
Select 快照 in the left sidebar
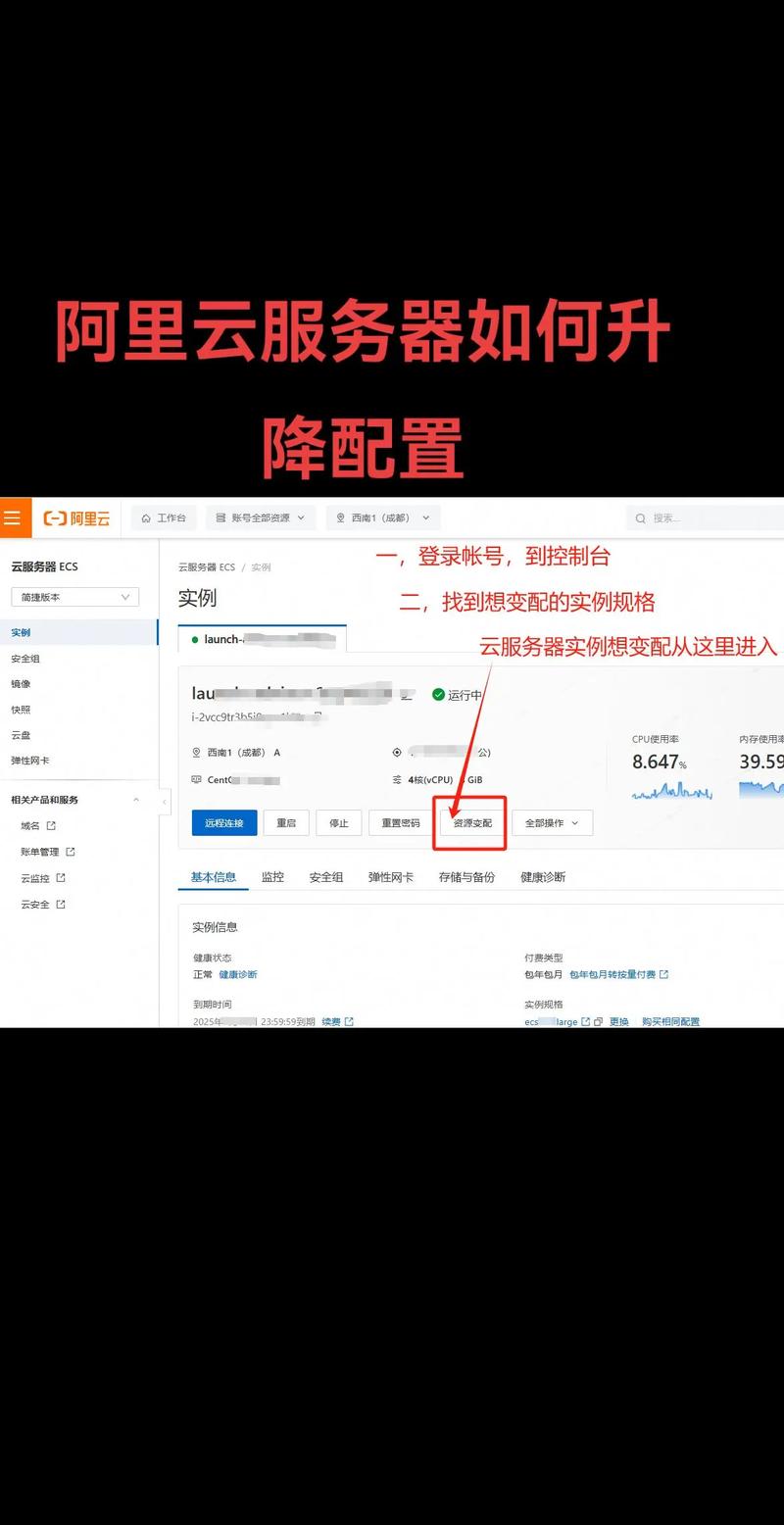[x=19, y=710]
